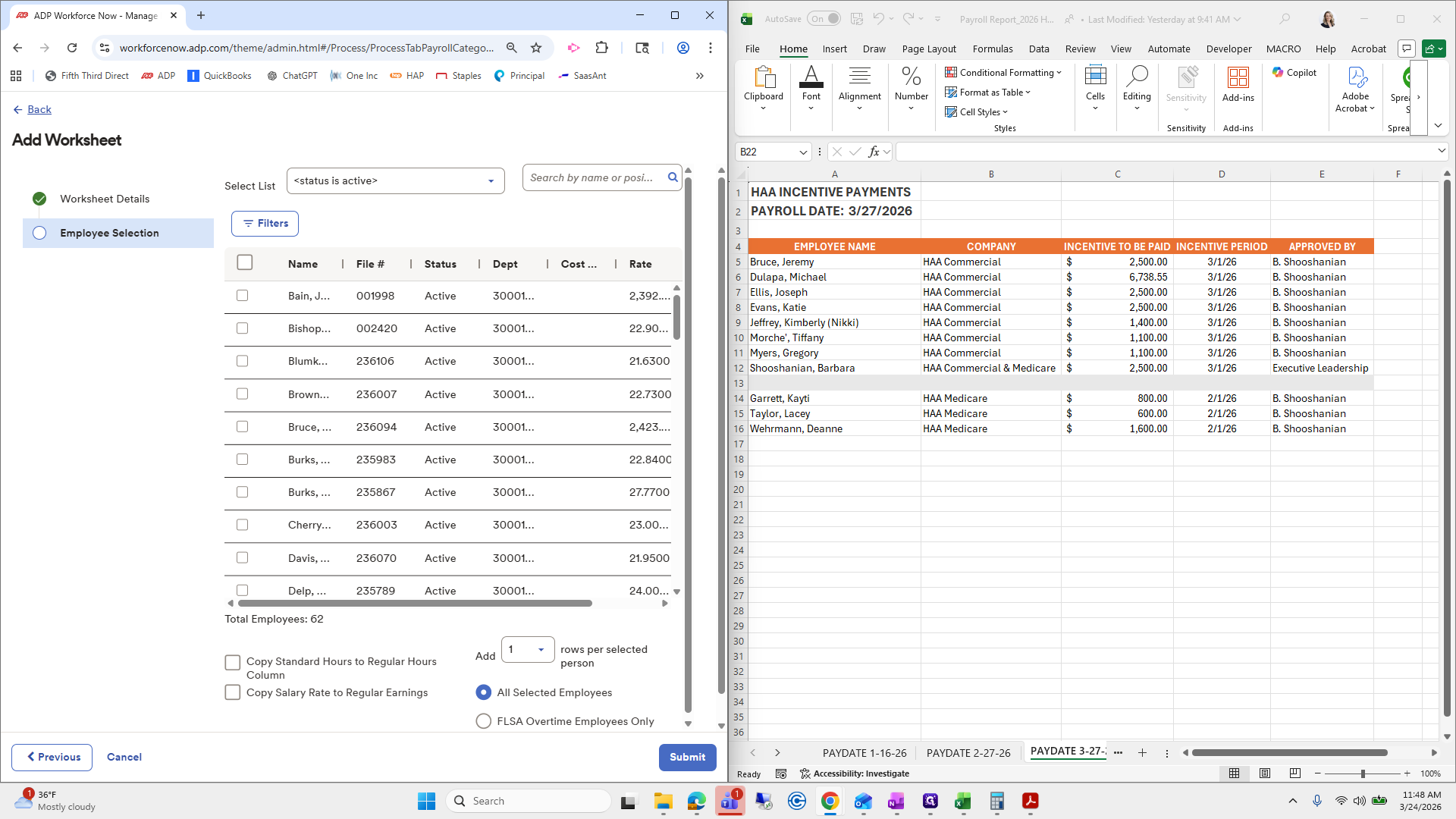Open the Conditional Formatting dropdown

click(x=1003, y=73)
